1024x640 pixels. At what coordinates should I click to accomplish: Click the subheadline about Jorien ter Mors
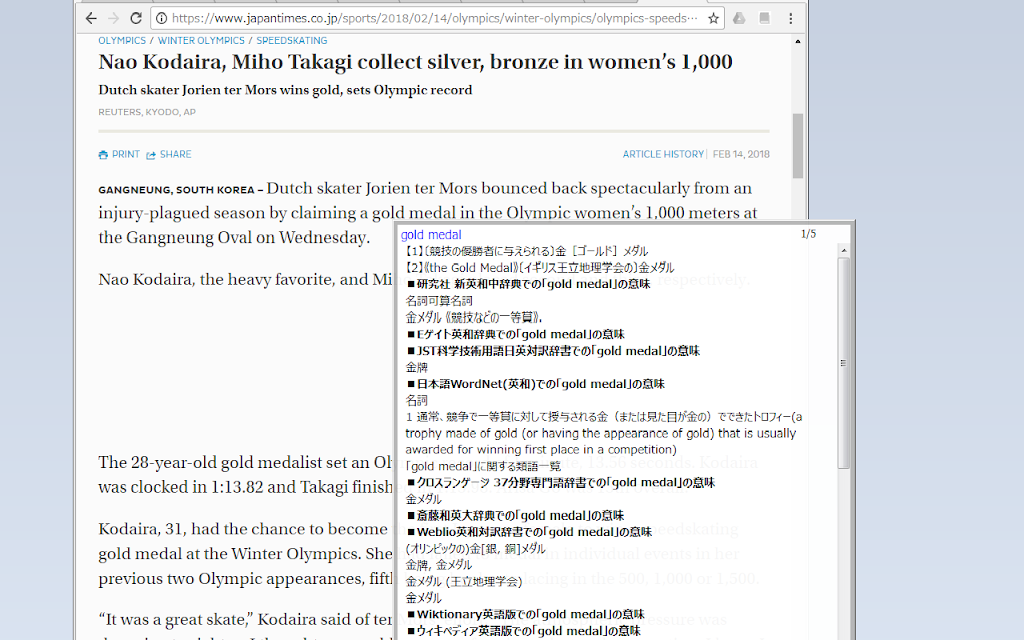pyautogui.click(x=285, y=90)
